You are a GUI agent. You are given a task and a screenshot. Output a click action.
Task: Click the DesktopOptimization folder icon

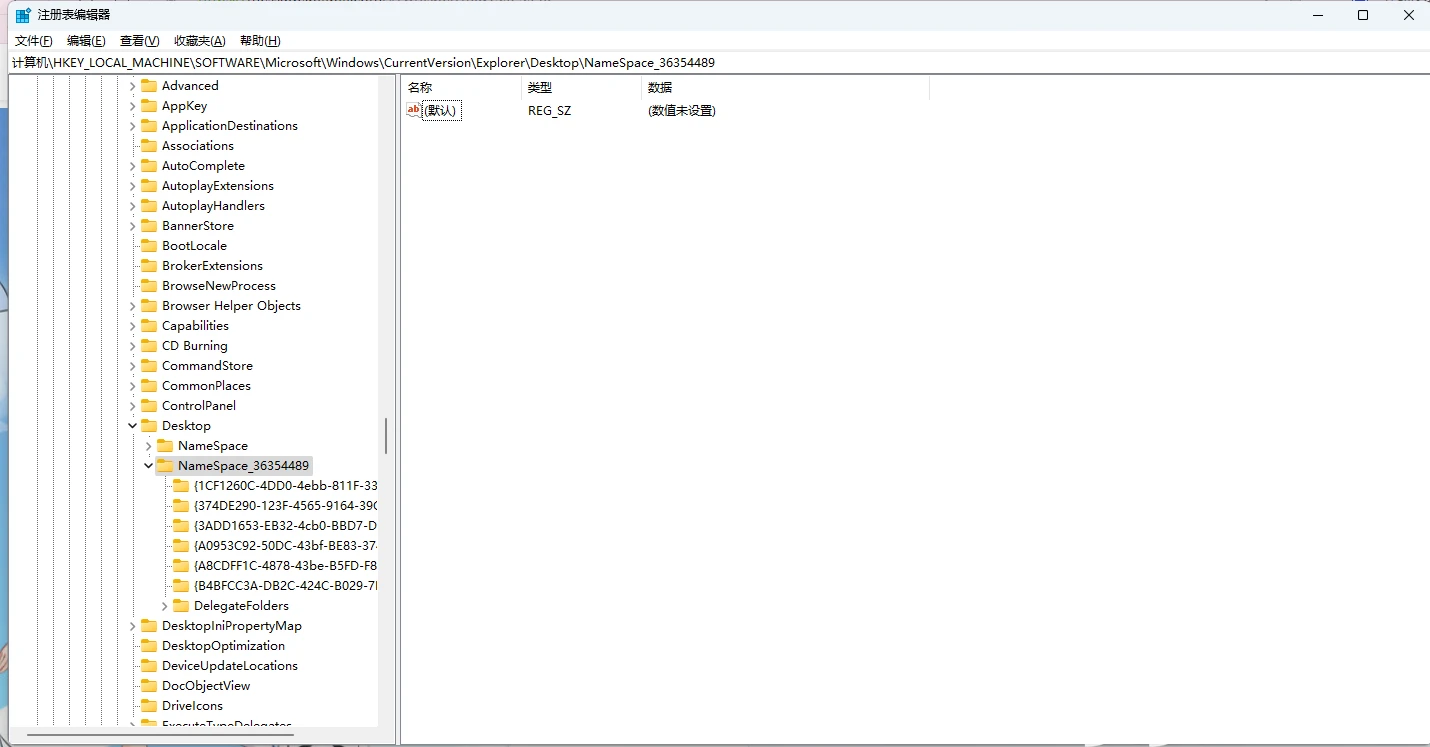tap(149, 646)
